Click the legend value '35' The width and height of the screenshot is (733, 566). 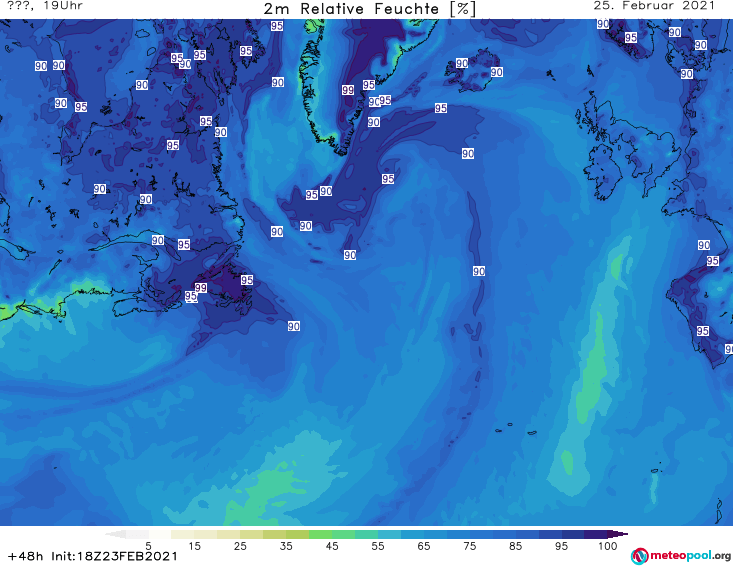pos(286,546)
